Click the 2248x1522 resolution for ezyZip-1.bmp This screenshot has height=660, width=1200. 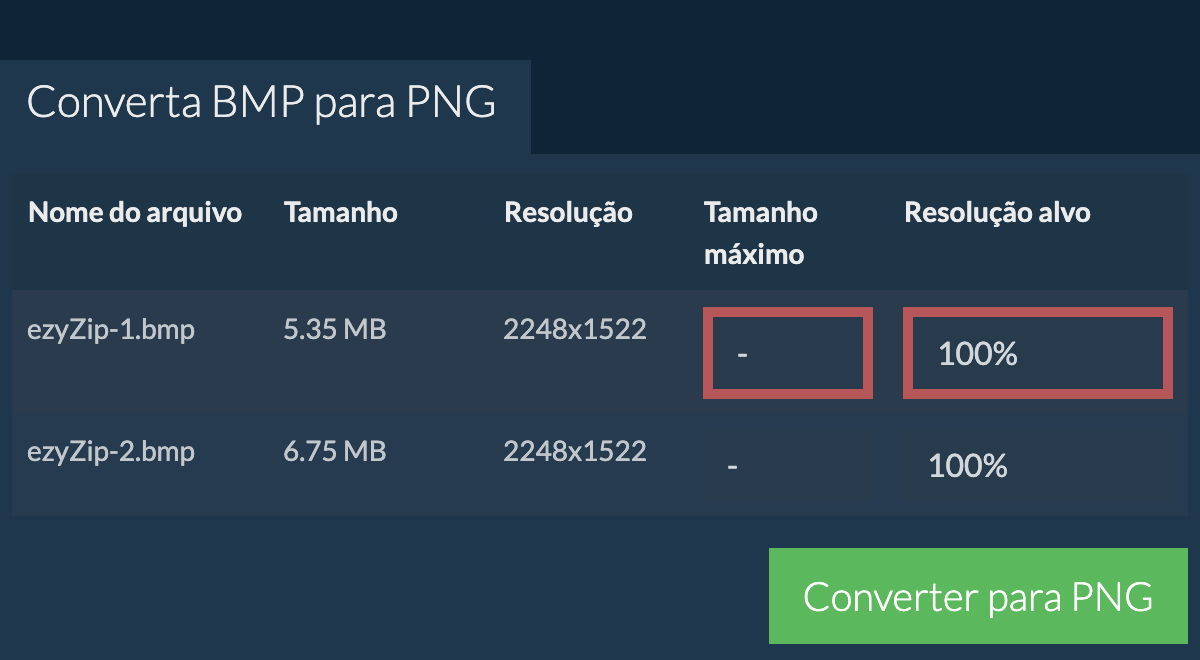pyautogui.click(x=575, y=328)
